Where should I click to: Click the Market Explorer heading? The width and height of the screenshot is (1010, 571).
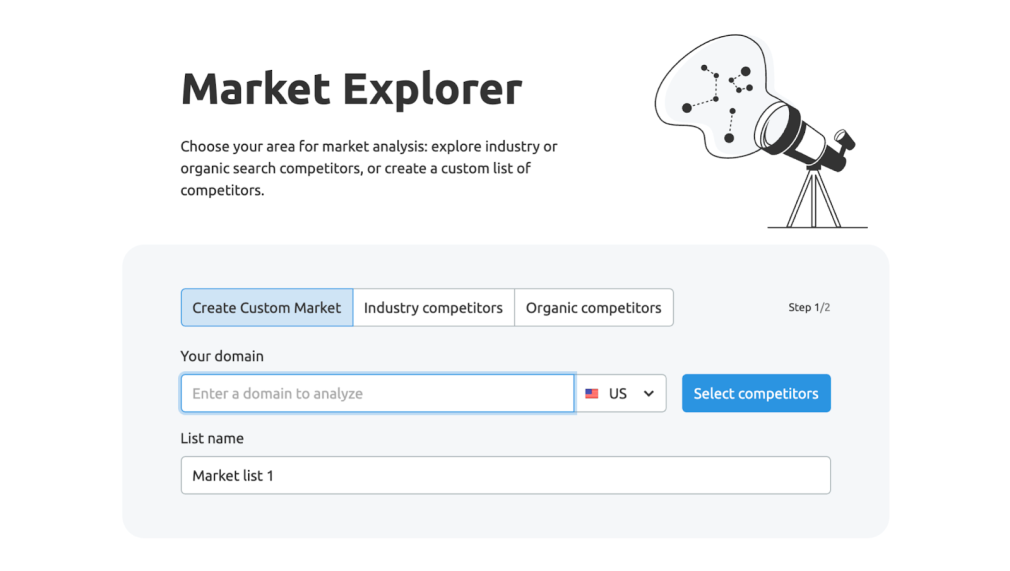pos(352,89)
